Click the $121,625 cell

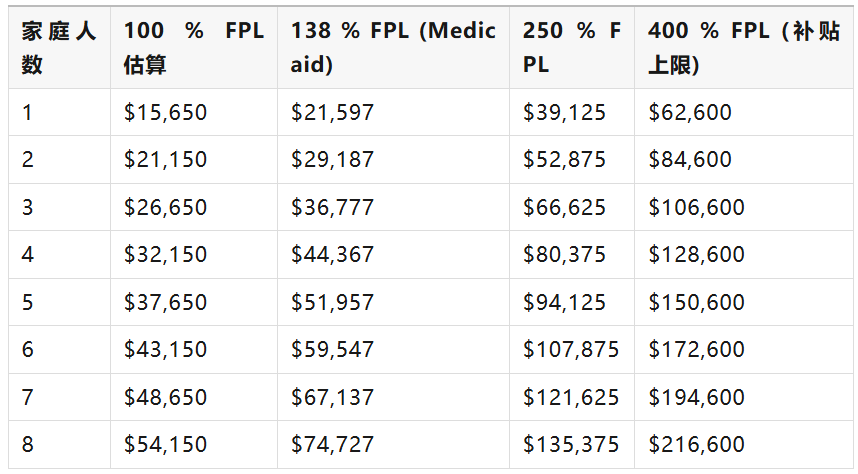point(570,398)
